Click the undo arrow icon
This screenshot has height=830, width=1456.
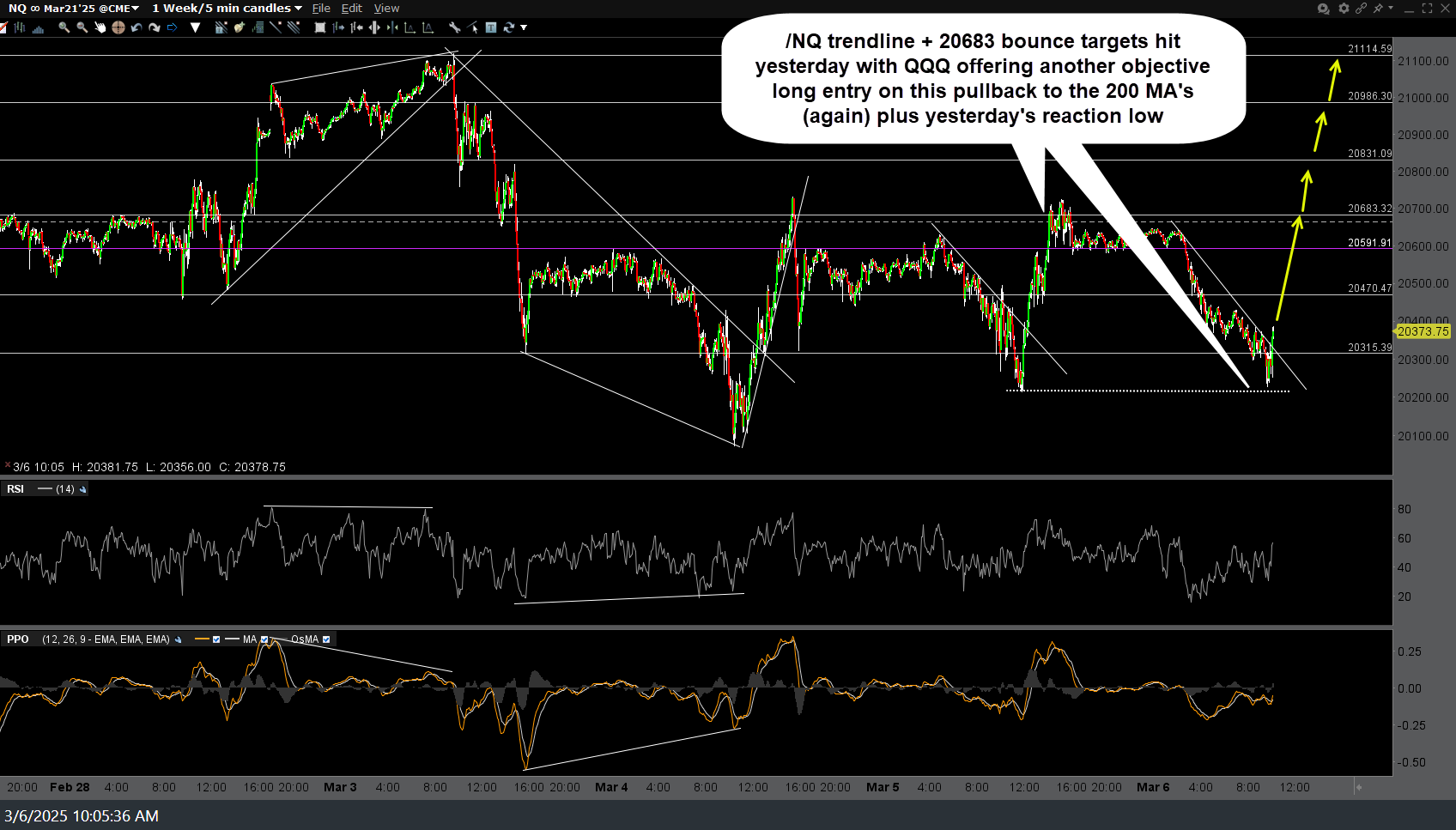pyautogui.click(x=136, y=27)
